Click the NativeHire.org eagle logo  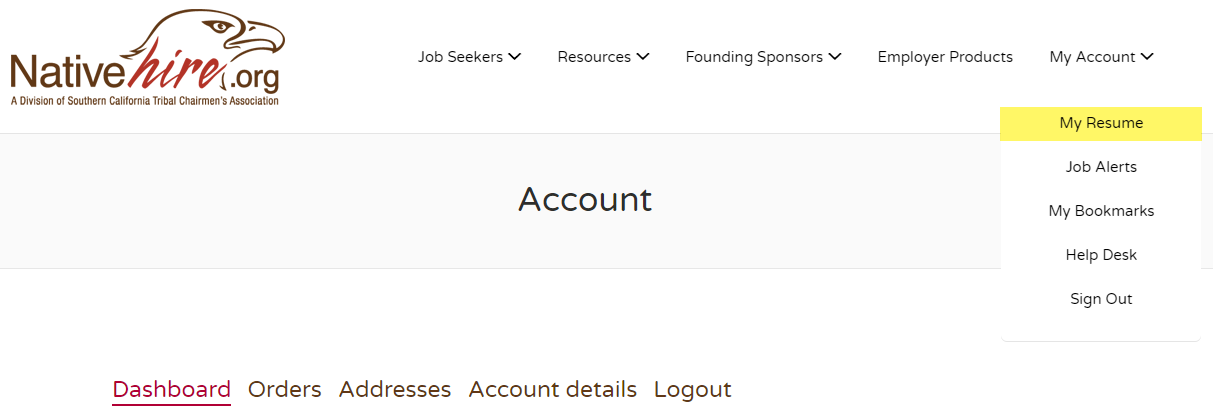pos(147,58)
